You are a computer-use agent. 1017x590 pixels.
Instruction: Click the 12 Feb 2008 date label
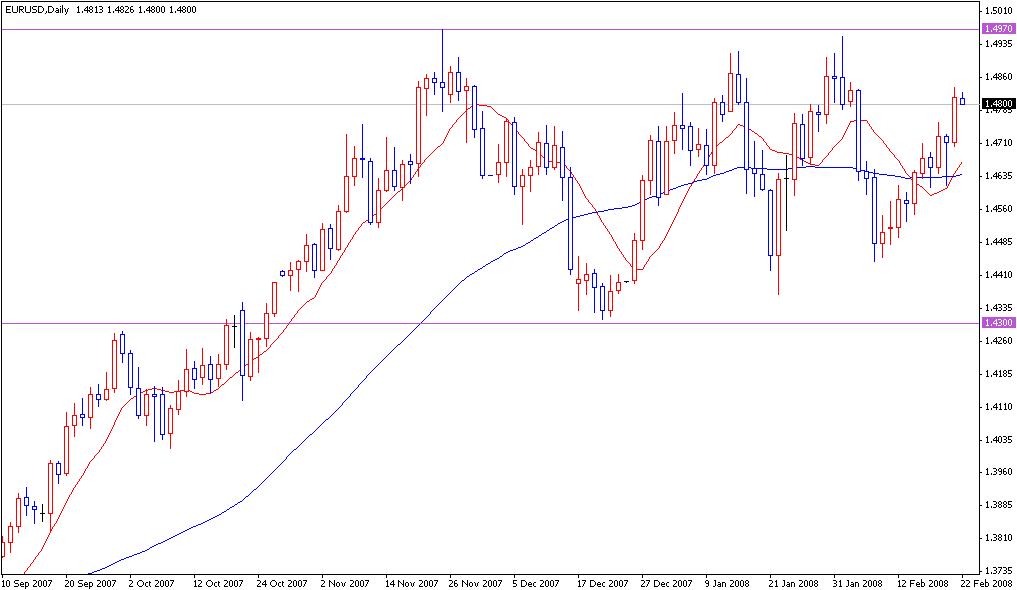(922, 584)
